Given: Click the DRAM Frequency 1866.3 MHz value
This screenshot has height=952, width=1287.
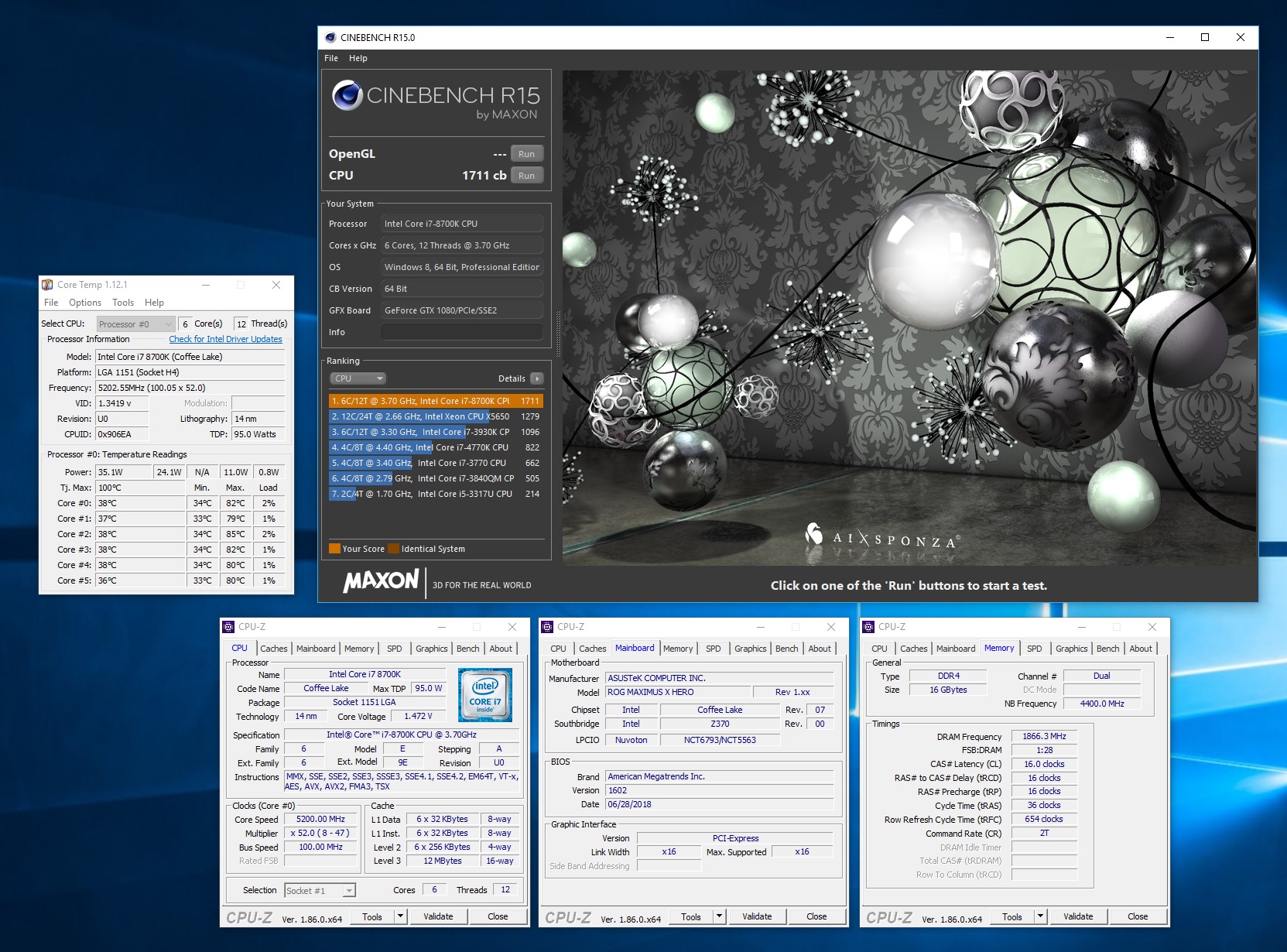Looking at the screenshot, I should (1044, 736).
